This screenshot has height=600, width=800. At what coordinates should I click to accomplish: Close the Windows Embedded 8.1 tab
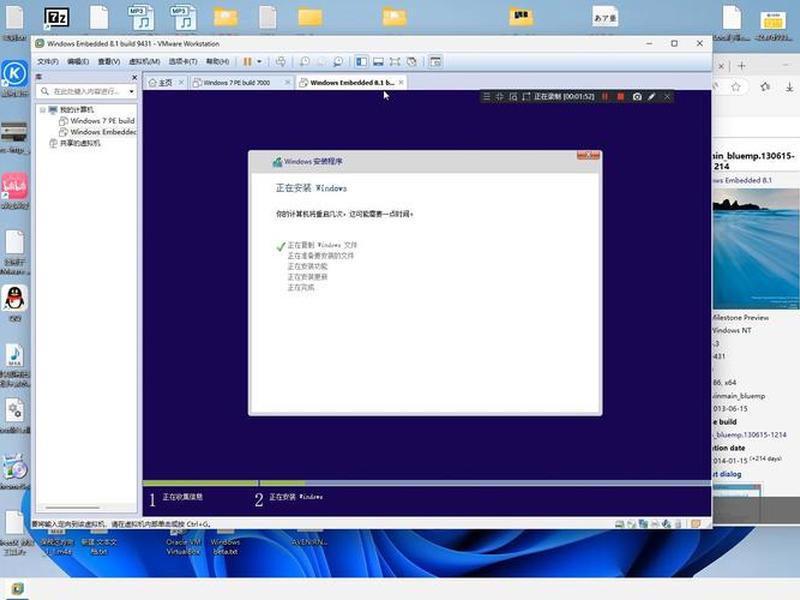[401, 82]
